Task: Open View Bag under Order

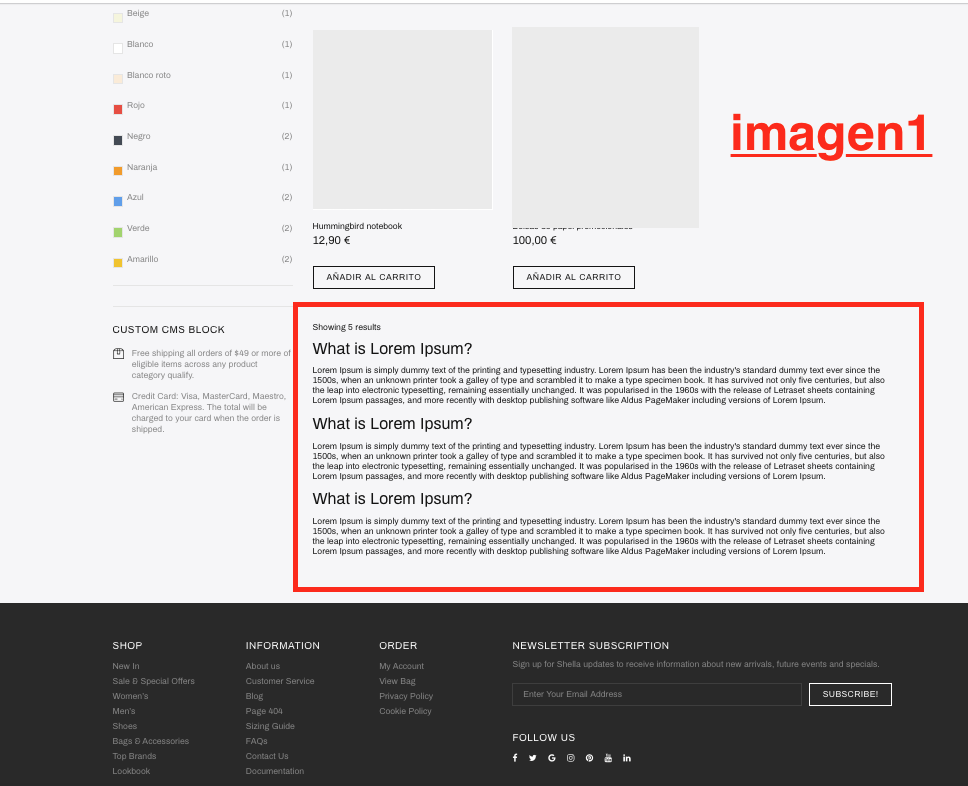Action: point(397,681)
